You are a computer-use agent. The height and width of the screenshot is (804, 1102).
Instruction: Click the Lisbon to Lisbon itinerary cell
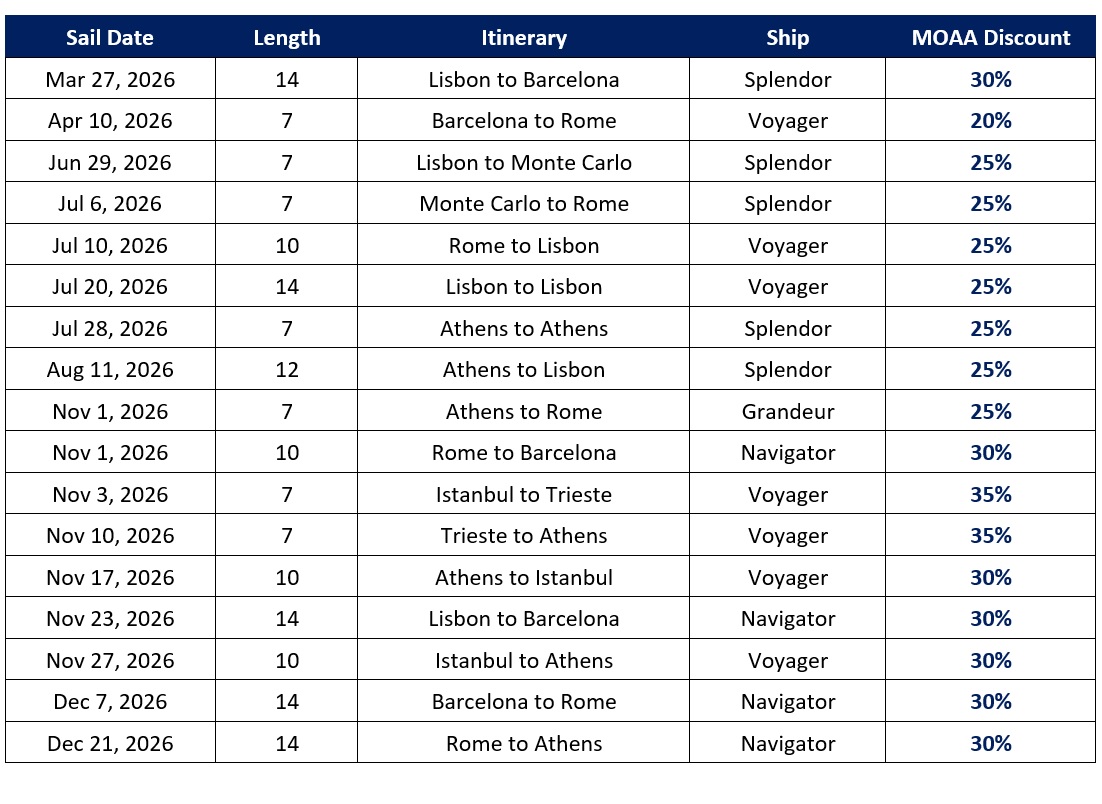[523, 287]
